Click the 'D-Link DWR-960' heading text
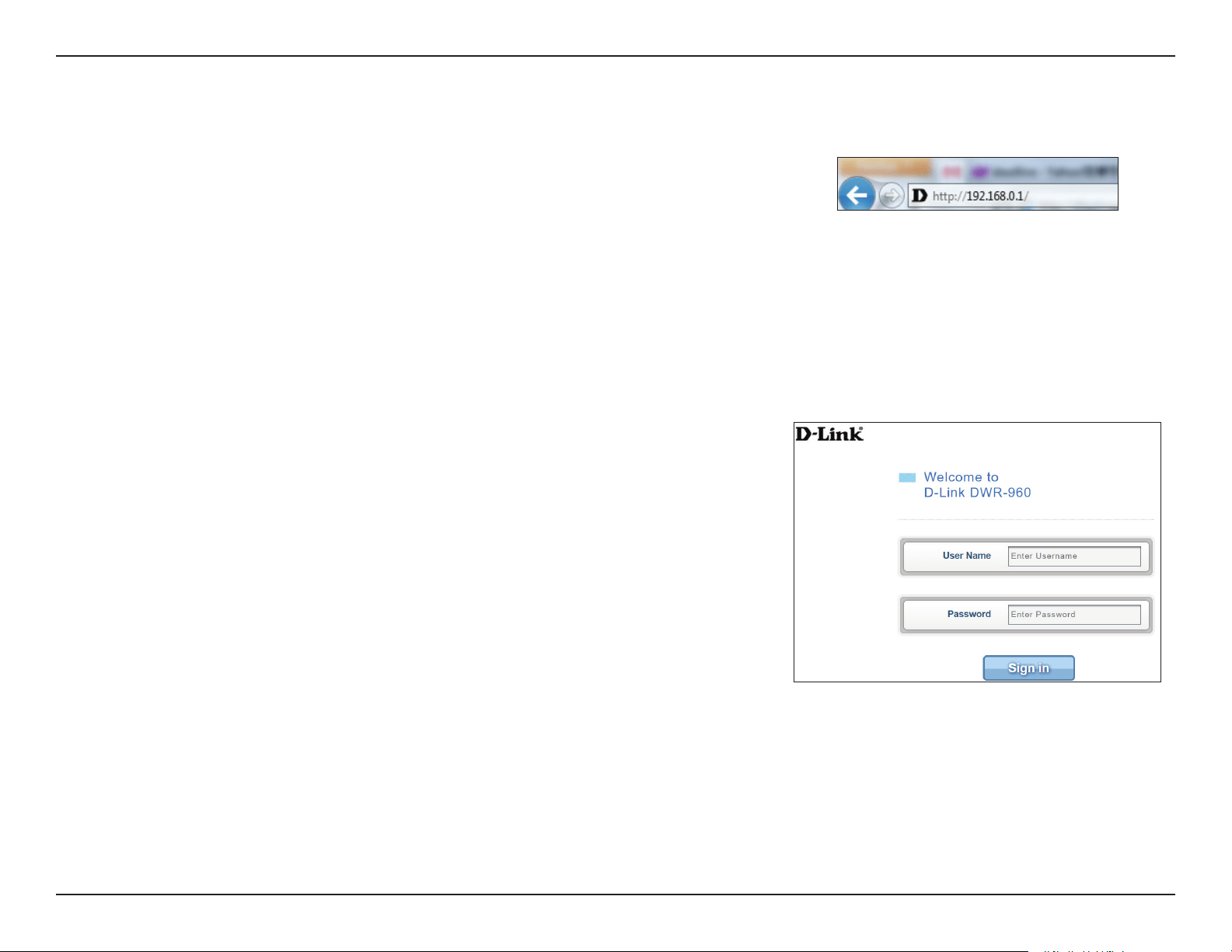1232x952 pixels. pos(977,493)
